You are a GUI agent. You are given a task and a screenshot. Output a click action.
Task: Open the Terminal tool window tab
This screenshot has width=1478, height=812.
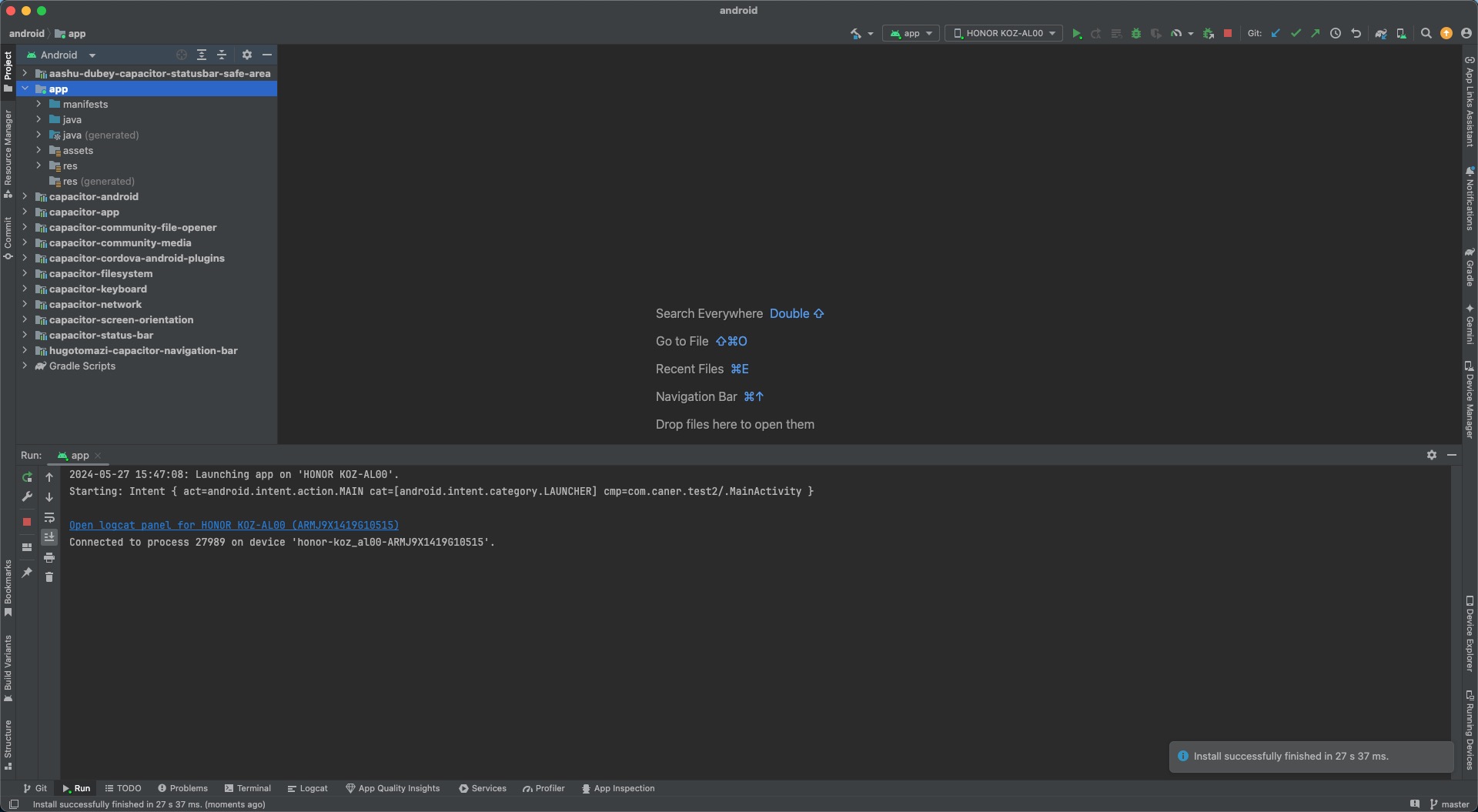(x=247, y=788)
